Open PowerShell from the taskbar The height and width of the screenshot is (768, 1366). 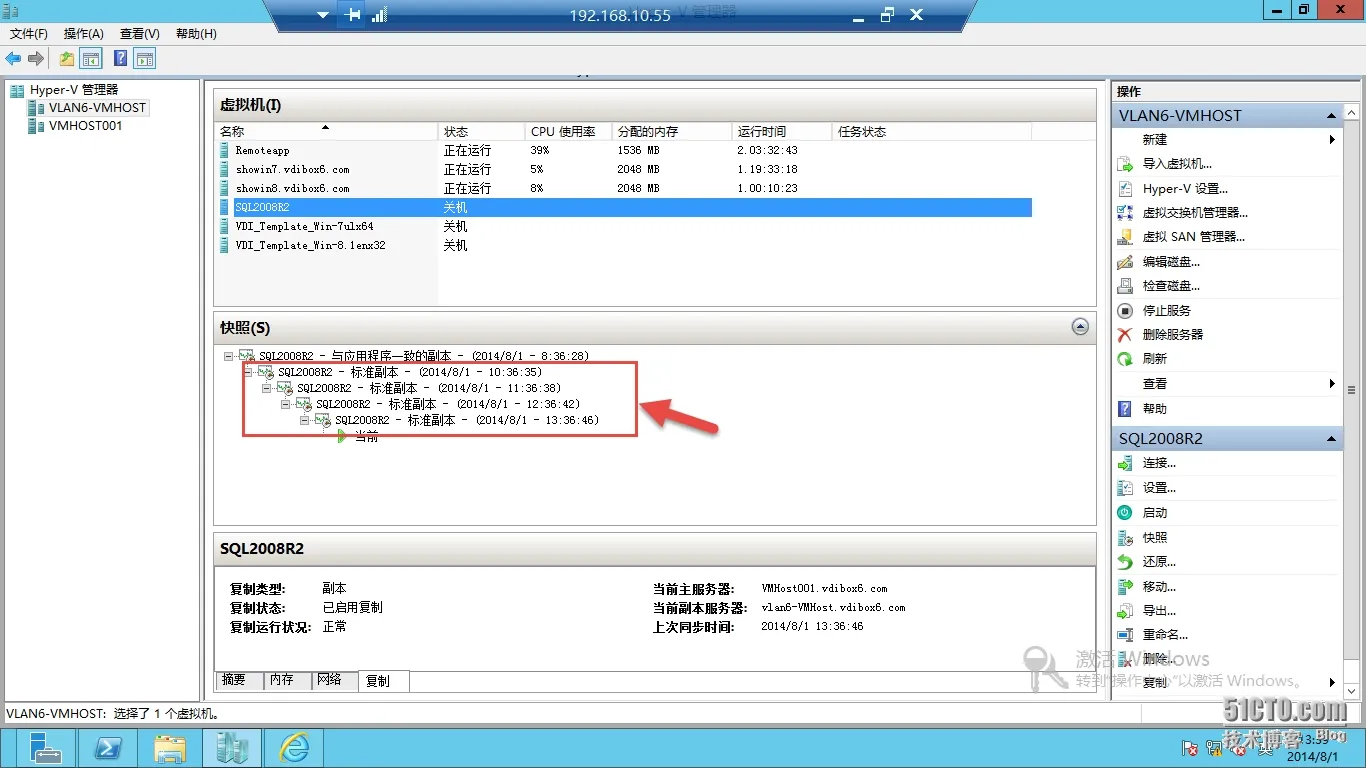108,748
